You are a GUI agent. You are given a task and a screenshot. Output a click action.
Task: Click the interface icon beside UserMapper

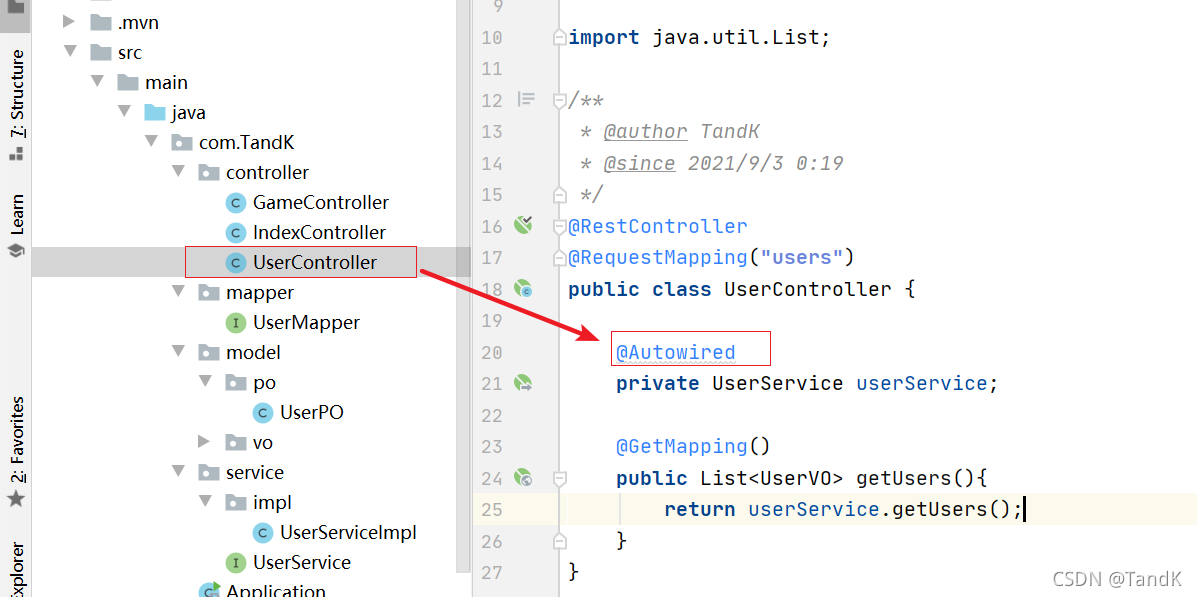click(x=236, y=322)
